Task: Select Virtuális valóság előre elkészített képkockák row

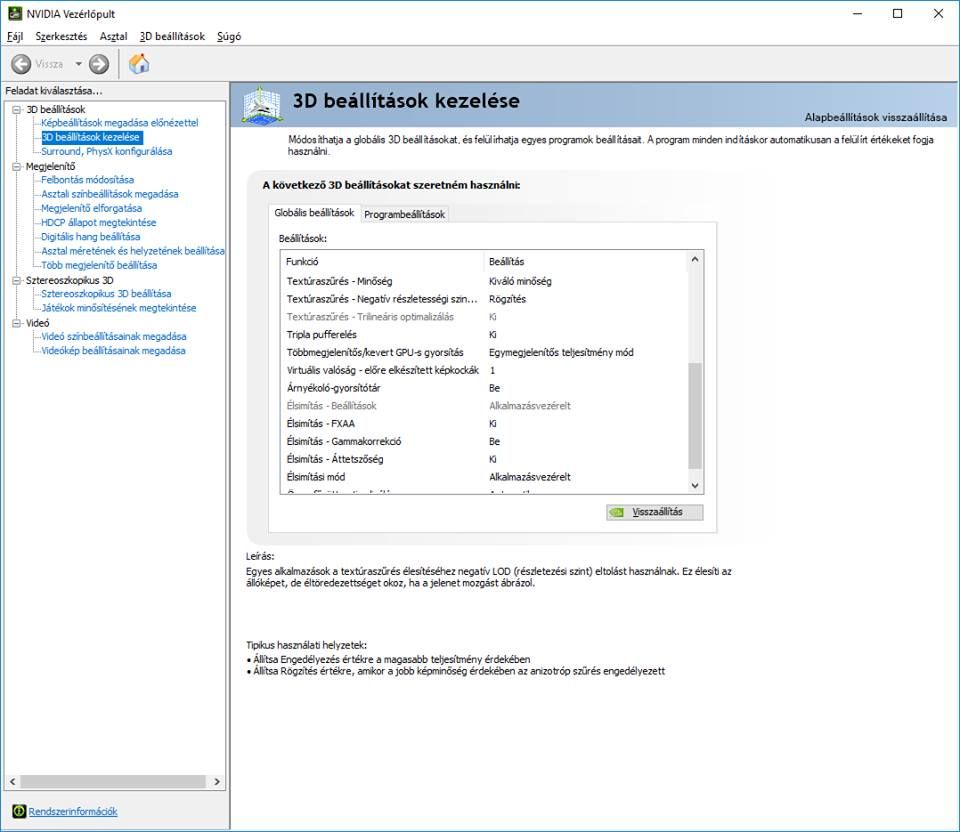Action: click(x=484, y=370)
